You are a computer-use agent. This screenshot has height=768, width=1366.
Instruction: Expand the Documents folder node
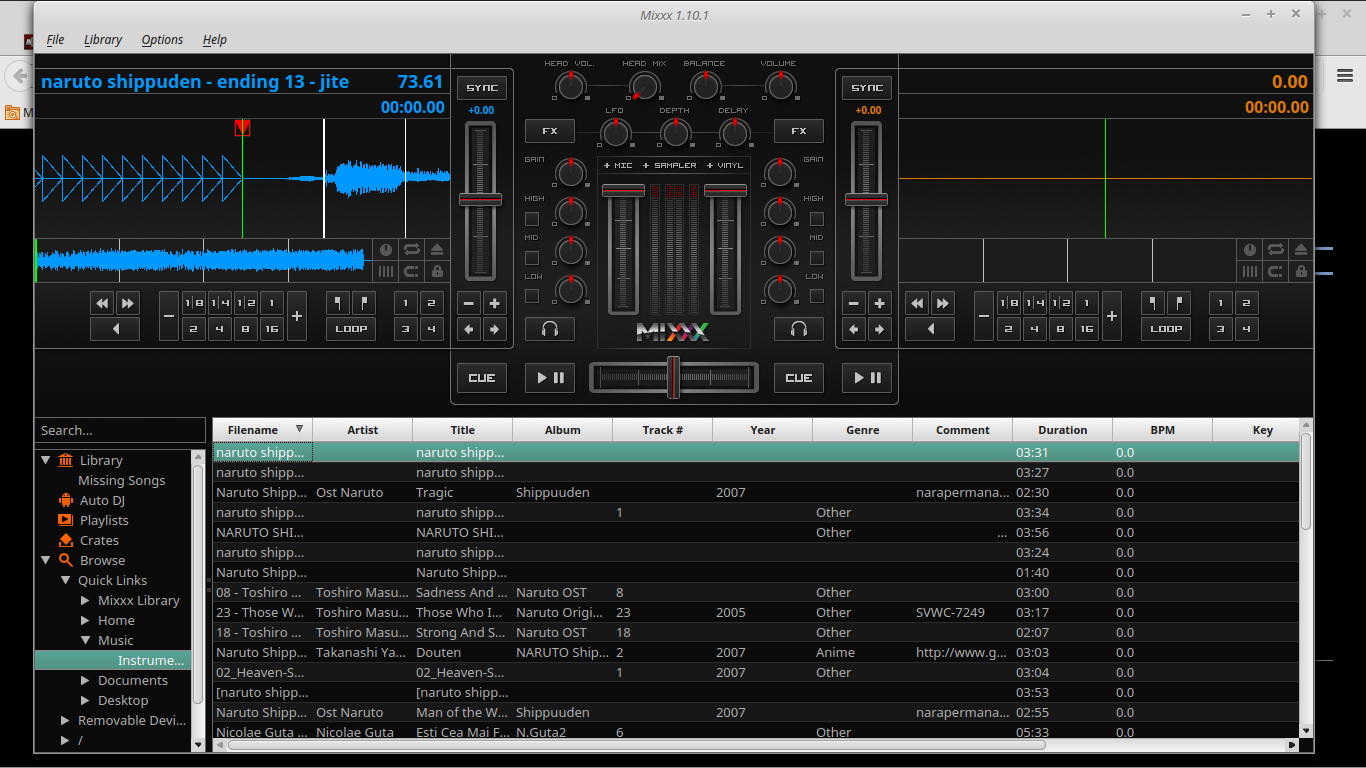[85, 680]
